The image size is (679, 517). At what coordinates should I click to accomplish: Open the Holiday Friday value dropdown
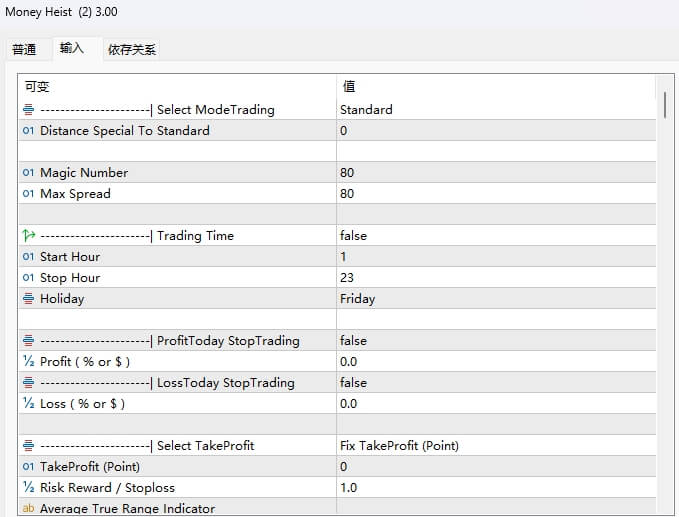[496, 299]
